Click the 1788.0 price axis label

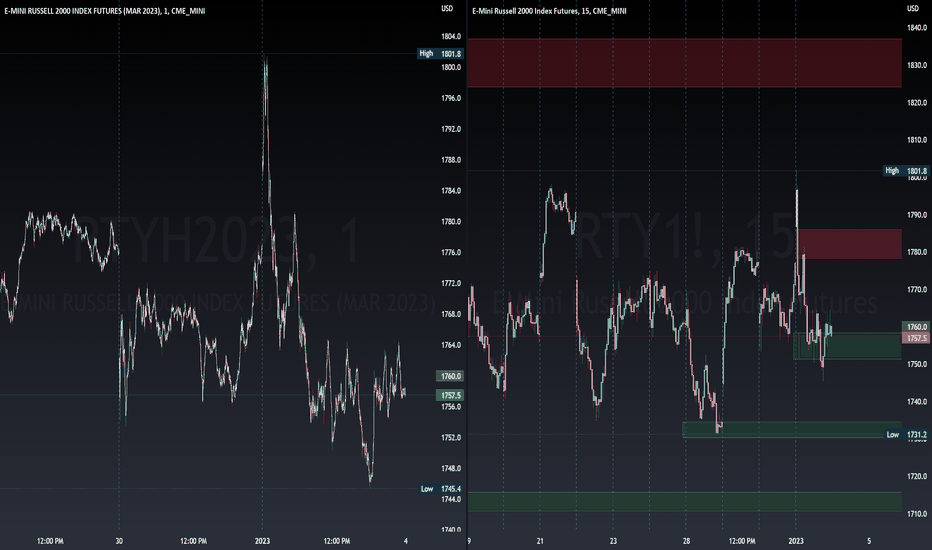tap(451, 160)
